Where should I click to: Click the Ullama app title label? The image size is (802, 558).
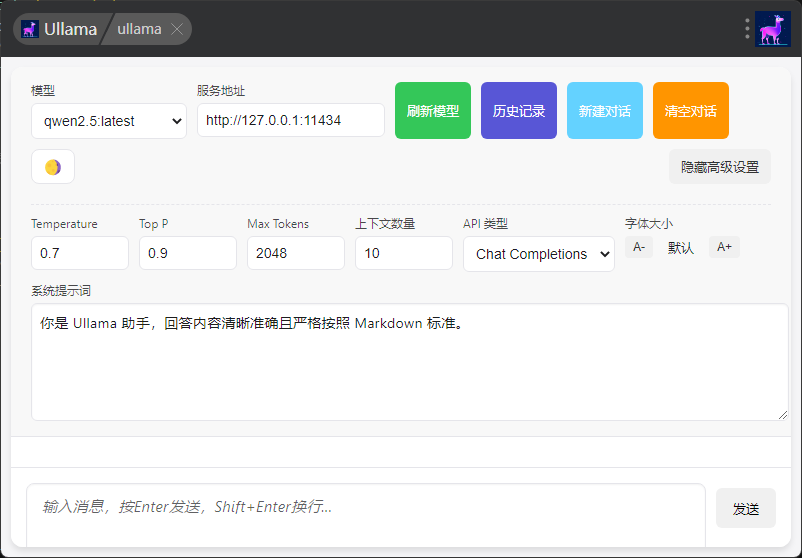click(x=71, y=29)
